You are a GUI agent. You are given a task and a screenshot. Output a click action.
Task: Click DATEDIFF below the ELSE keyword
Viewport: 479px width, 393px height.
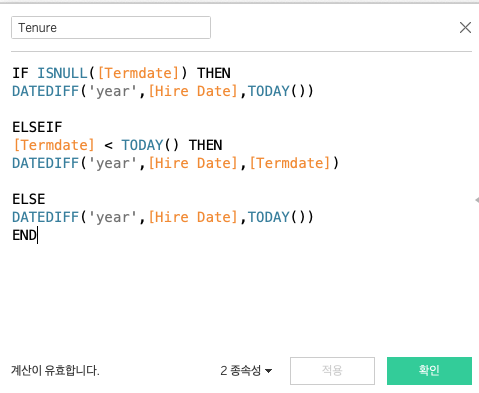[45, 217]
